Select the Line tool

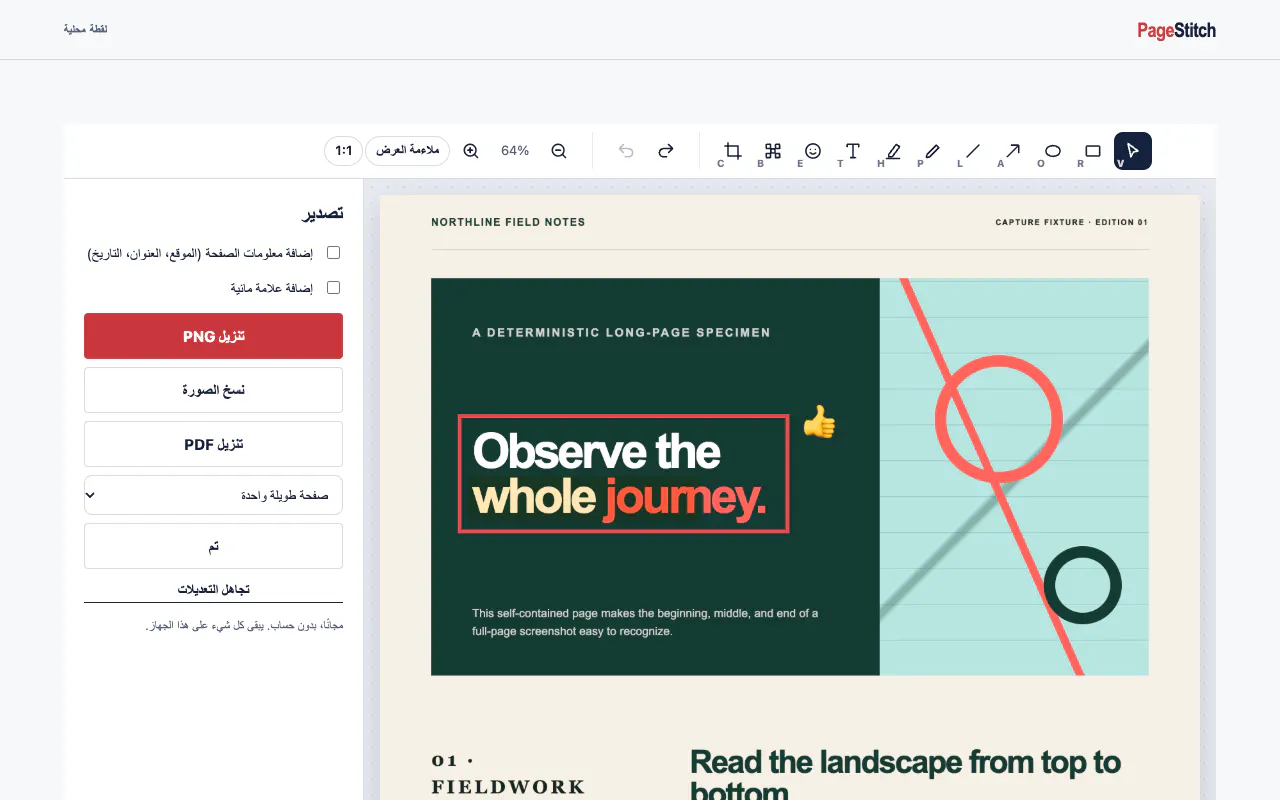(x=973, y=151)
